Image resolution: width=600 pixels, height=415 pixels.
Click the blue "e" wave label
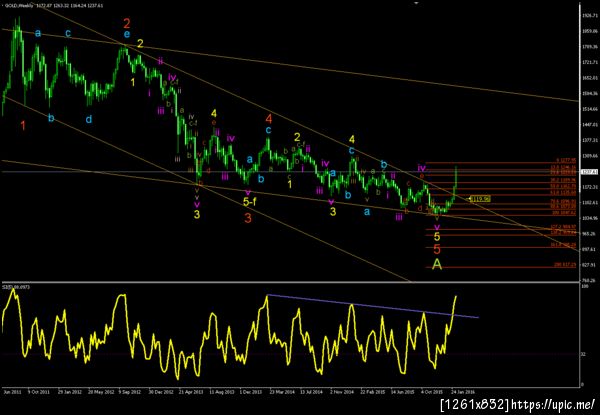[x=127, y=34]
